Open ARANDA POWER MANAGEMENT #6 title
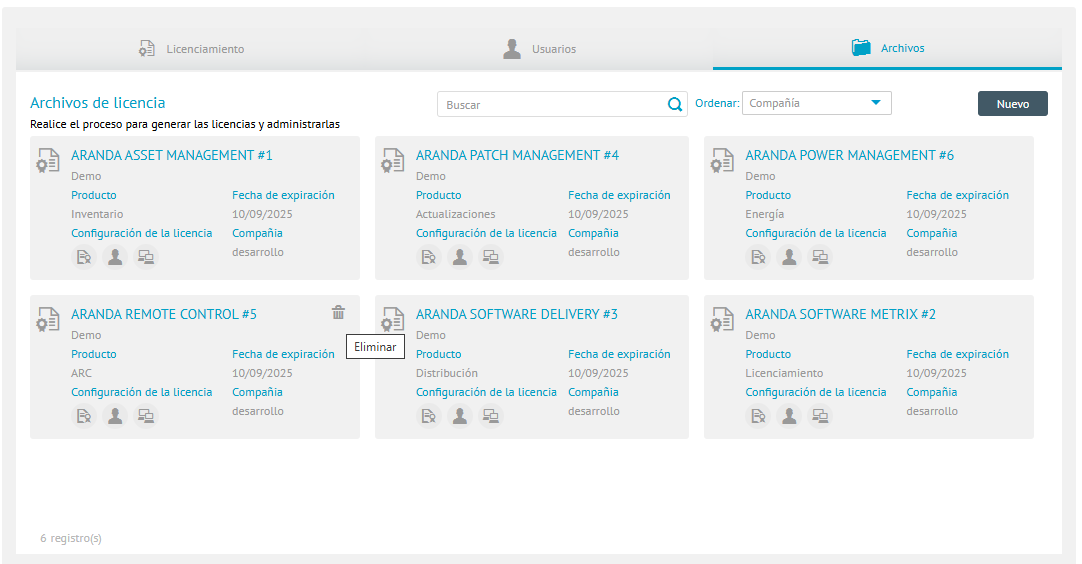Viewport: 1082px width, 564px height. [849, 155]
